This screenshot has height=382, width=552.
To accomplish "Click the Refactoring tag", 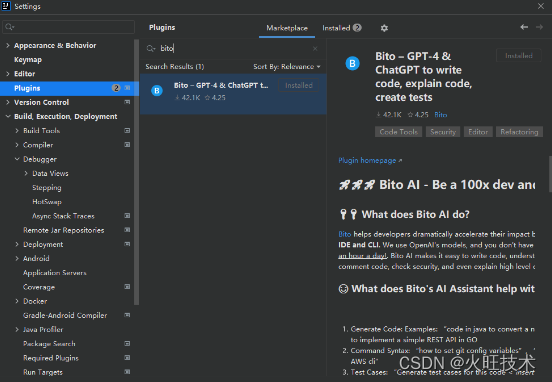I will [x=519, y=132].
